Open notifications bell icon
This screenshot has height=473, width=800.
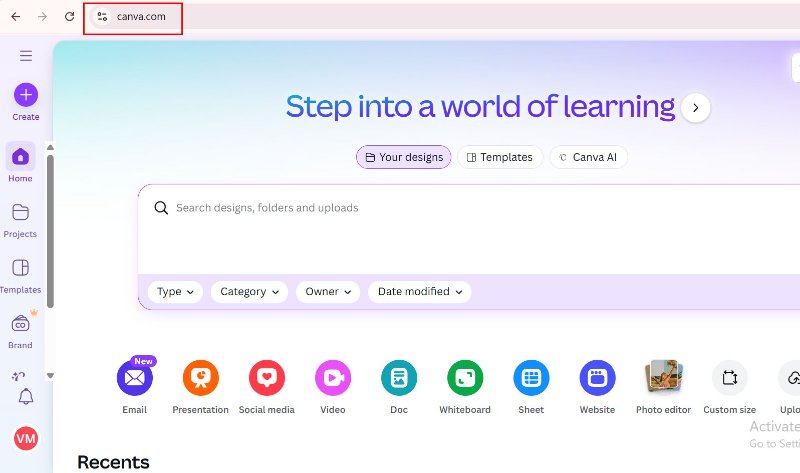(26, 396)
